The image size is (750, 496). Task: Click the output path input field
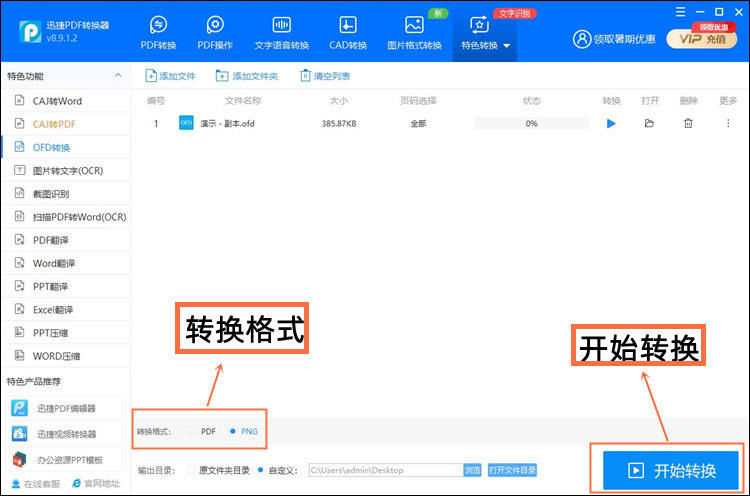[x=386, y=470]
